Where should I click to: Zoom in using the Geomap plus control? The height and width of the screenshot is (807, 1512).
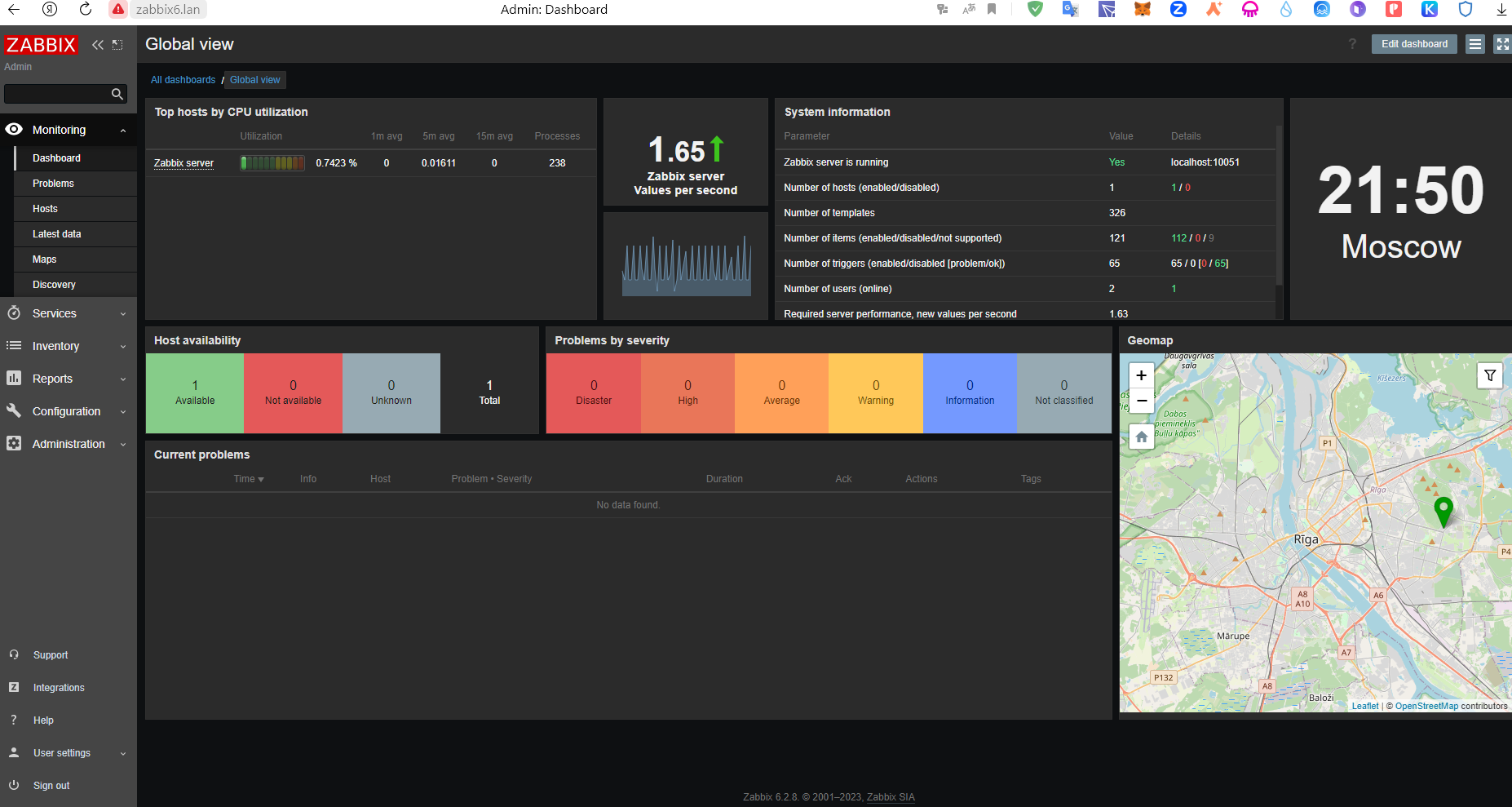click(1141, 375)
